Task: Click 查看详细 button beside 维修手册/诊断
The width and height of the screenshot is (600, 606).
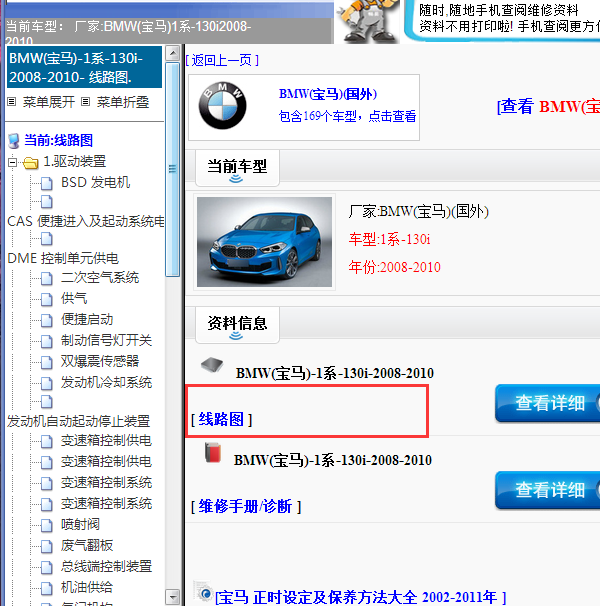Action: [547, 490]
